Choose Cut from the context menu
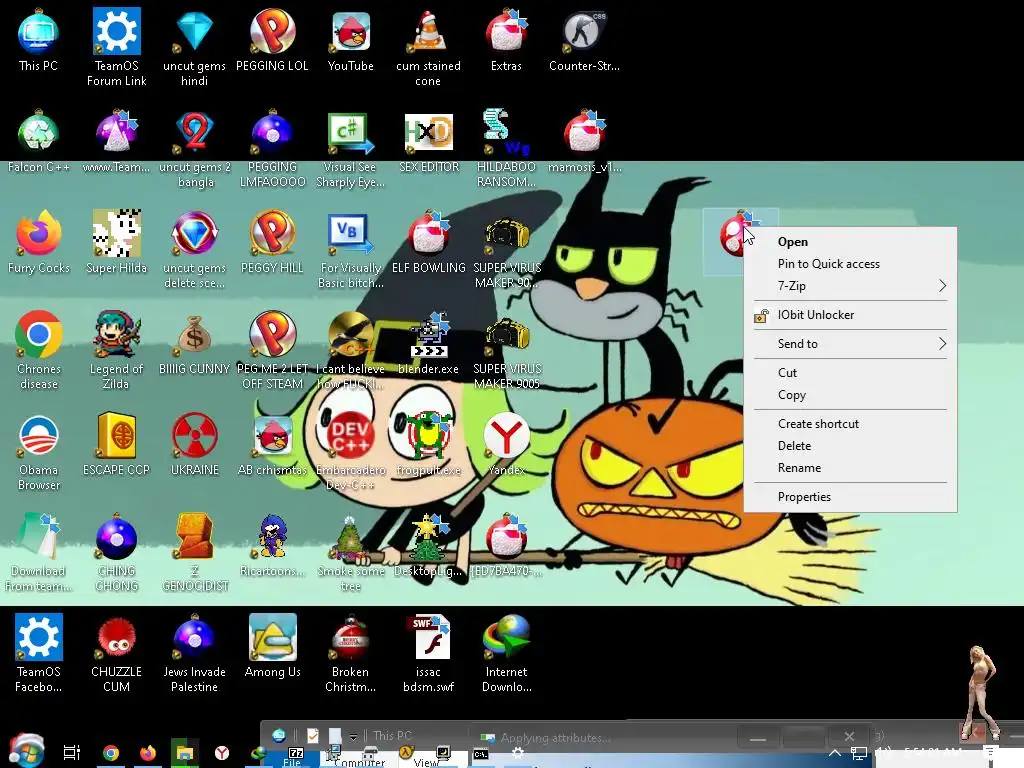 [850, 373]
